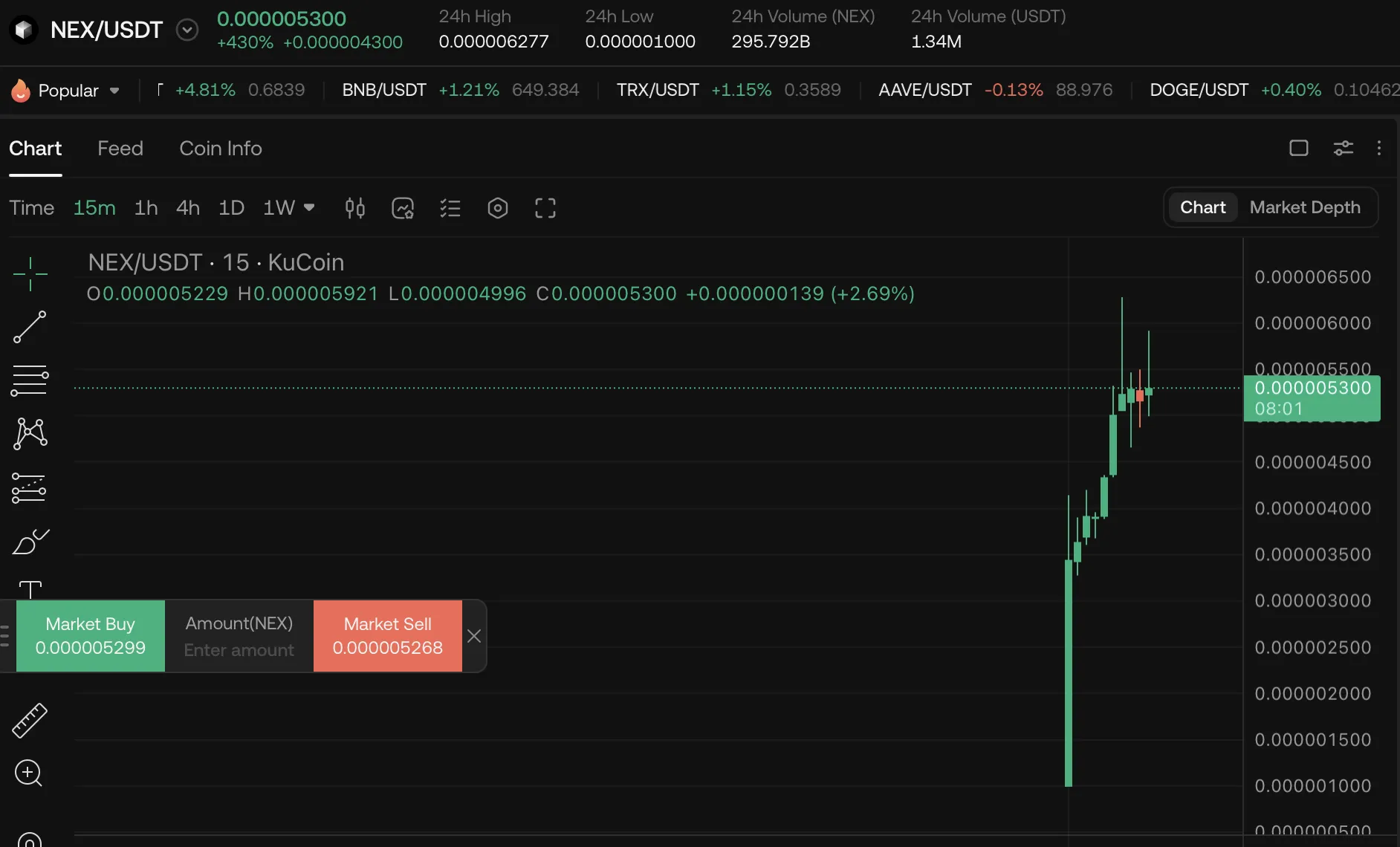
Task: Click the 24h Volume (USDT) value 1.34M
Action: click(936, 42)
